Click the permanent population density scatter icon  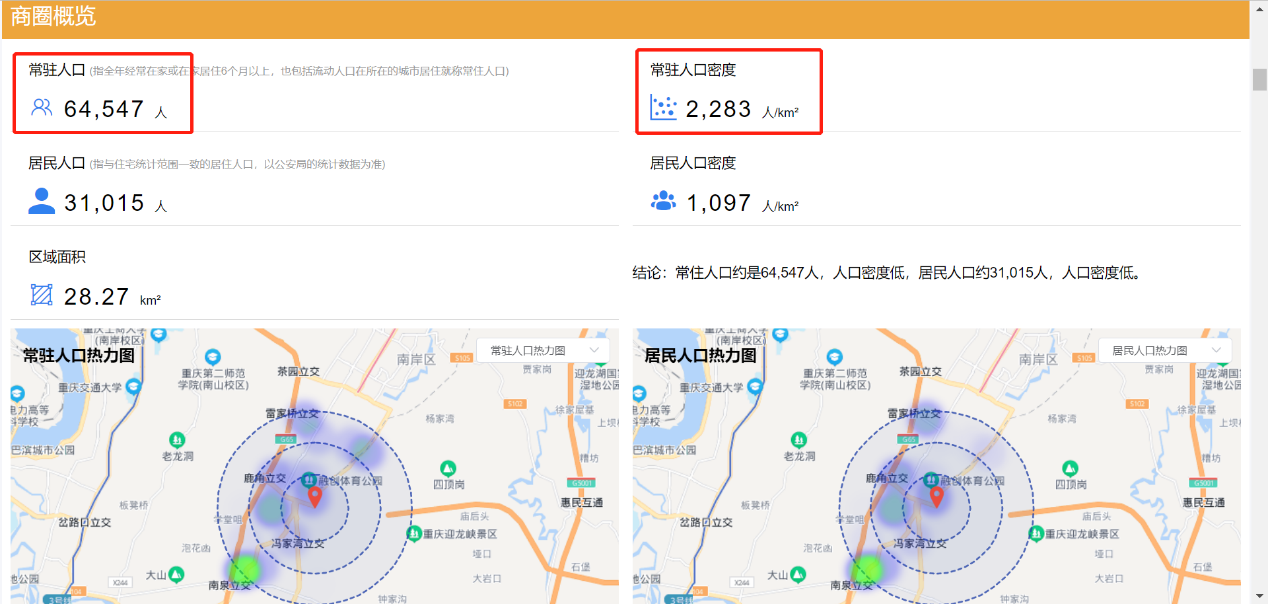[x=663, y=108]
